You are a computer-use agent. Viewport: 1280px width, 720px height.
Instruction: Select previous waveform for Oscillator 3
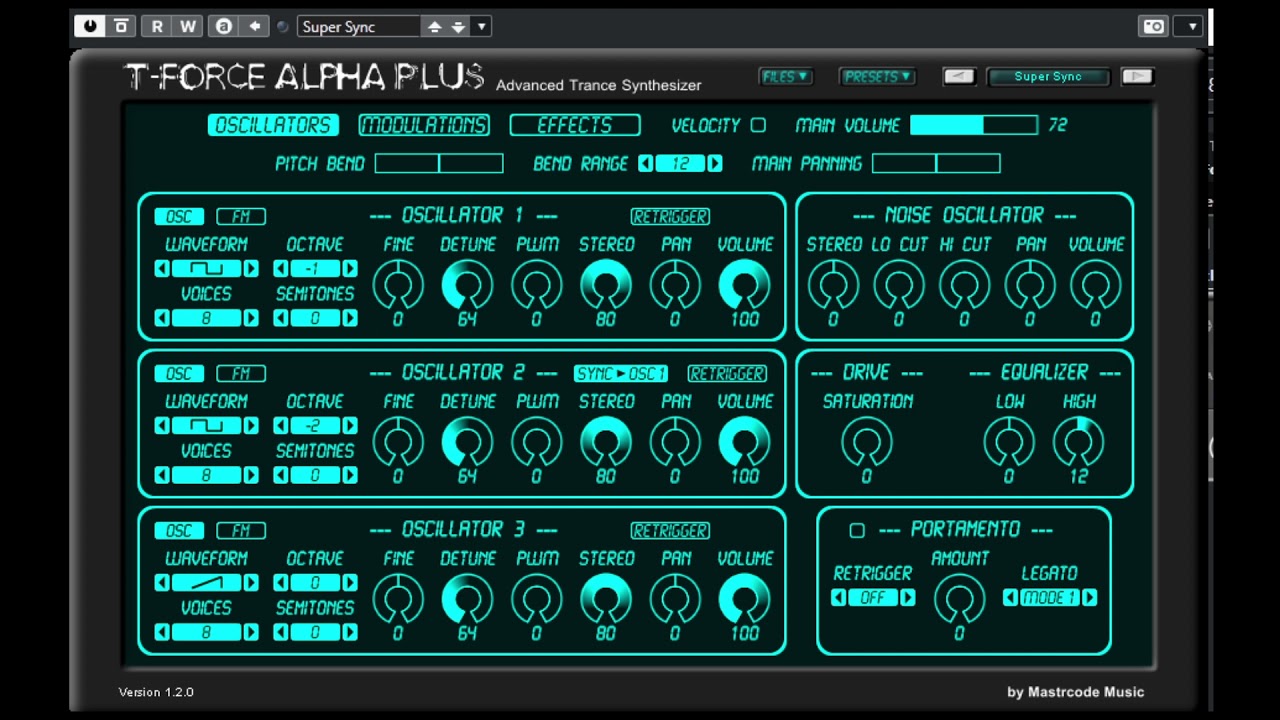click(x=162, y=583)
